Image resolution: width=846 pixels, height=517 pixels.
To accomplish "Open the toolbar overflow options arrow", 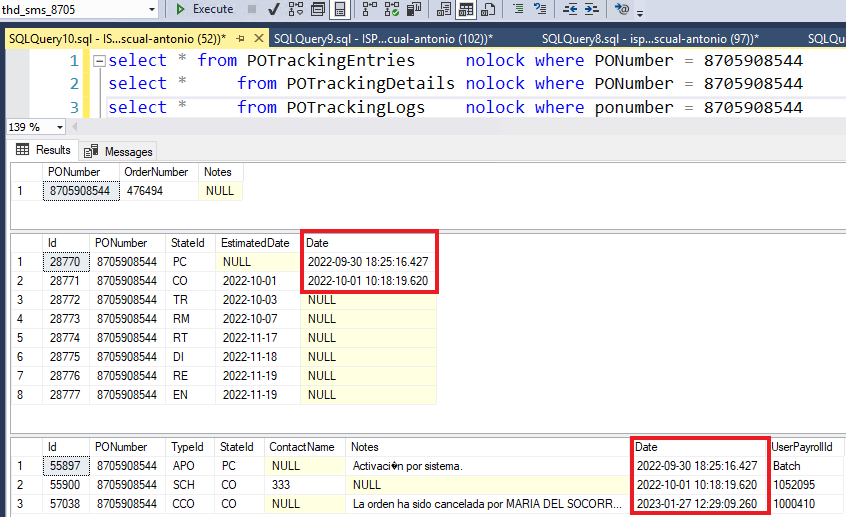I will 640,13.
